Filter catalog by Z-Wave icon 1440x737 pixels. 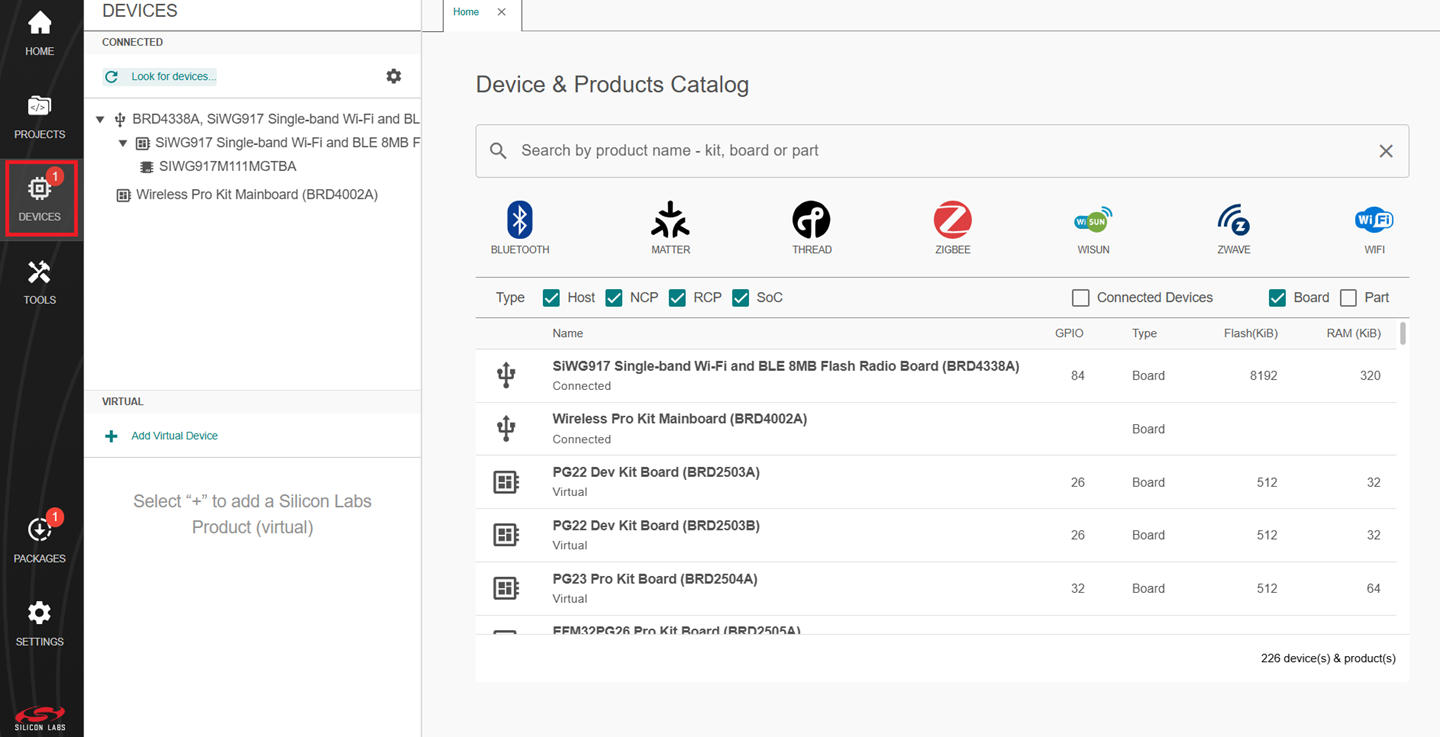1233,228
